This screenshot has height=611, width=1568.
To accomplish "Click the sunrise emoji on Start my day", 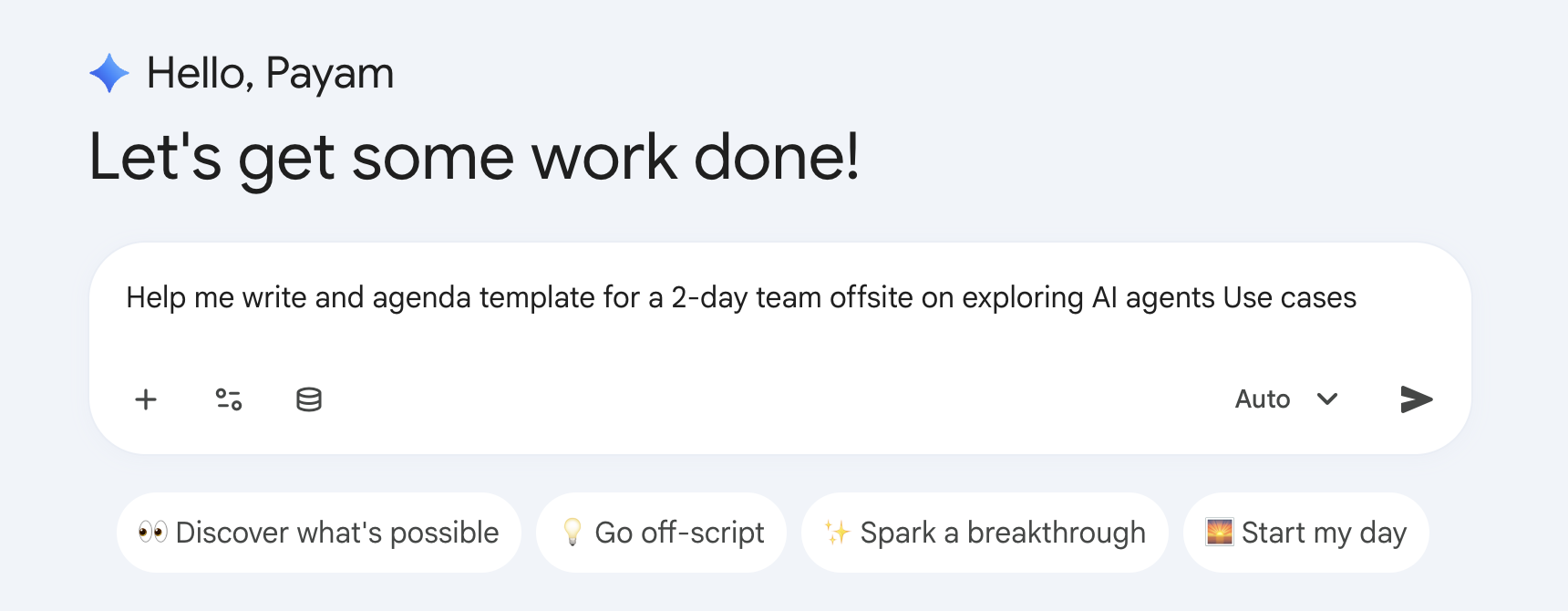I will (x=1219, y=532).
